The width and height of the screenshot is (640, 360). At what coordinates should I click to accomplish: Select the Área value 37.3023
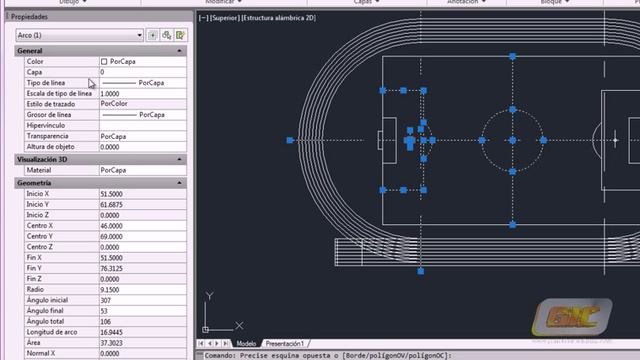click(142, 342)
